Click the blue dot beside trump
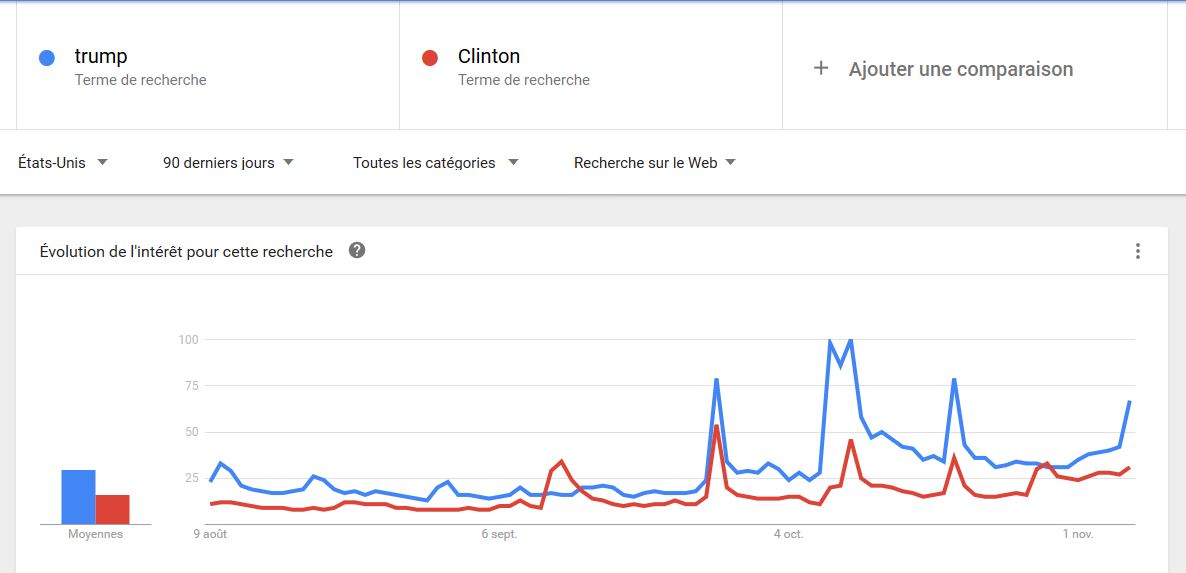The width and height of the screenshot is (1186, 573). point(47,57)
